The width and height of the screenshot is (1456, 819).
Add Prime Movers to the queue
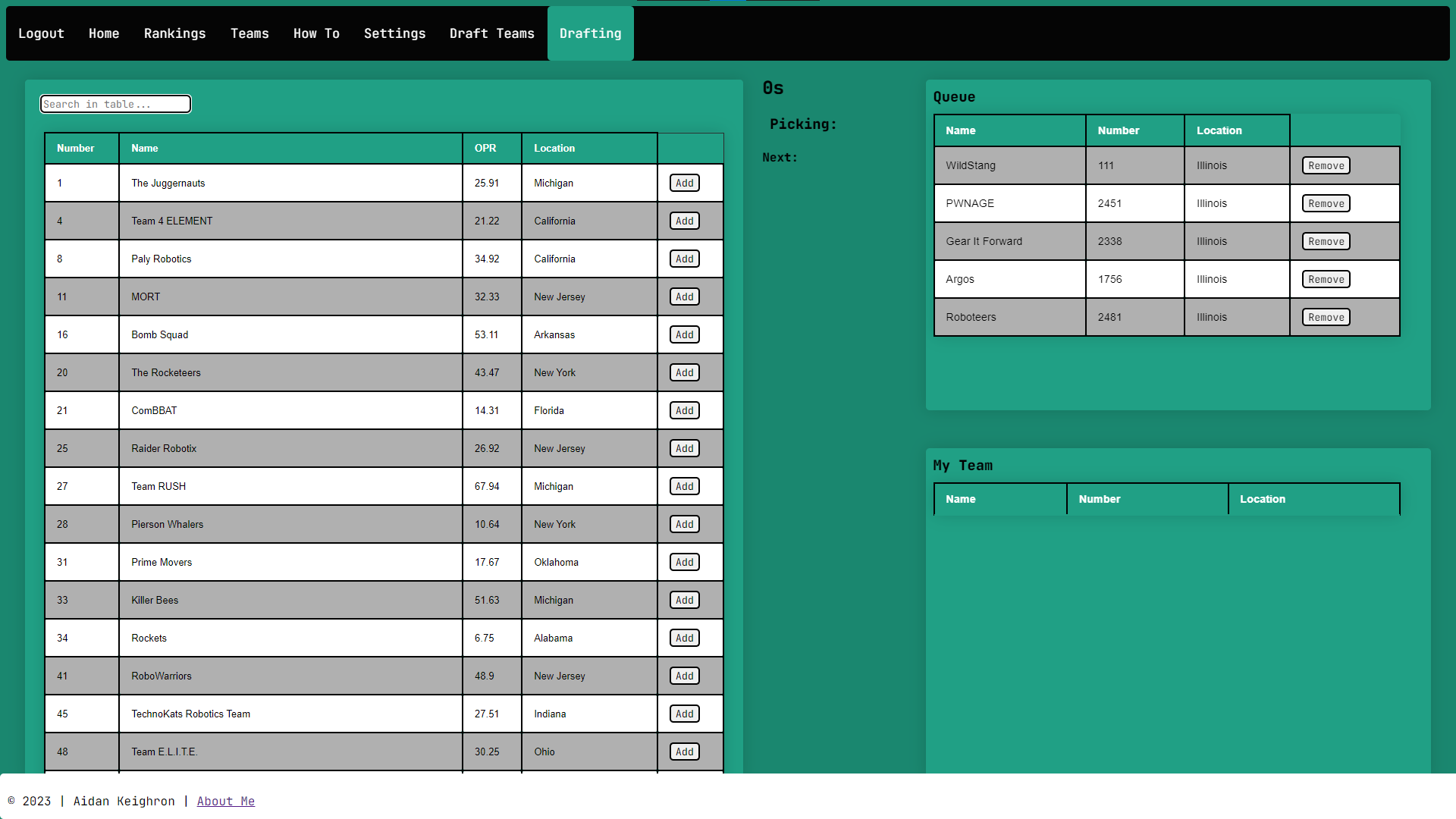pyautogui.click(x=685, y=562)
